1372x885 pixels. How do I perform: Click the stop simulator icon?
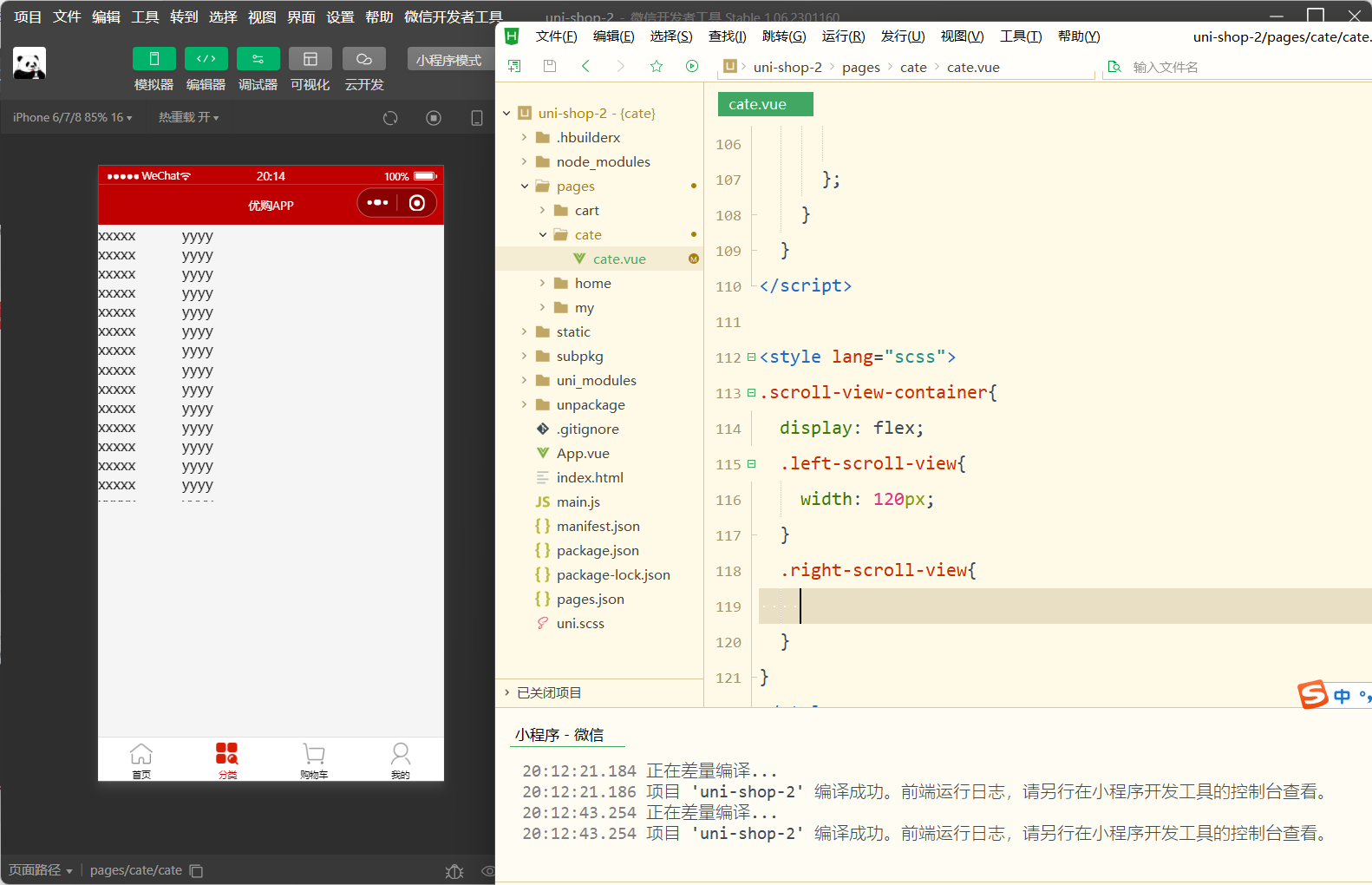[x=434, y=118]
